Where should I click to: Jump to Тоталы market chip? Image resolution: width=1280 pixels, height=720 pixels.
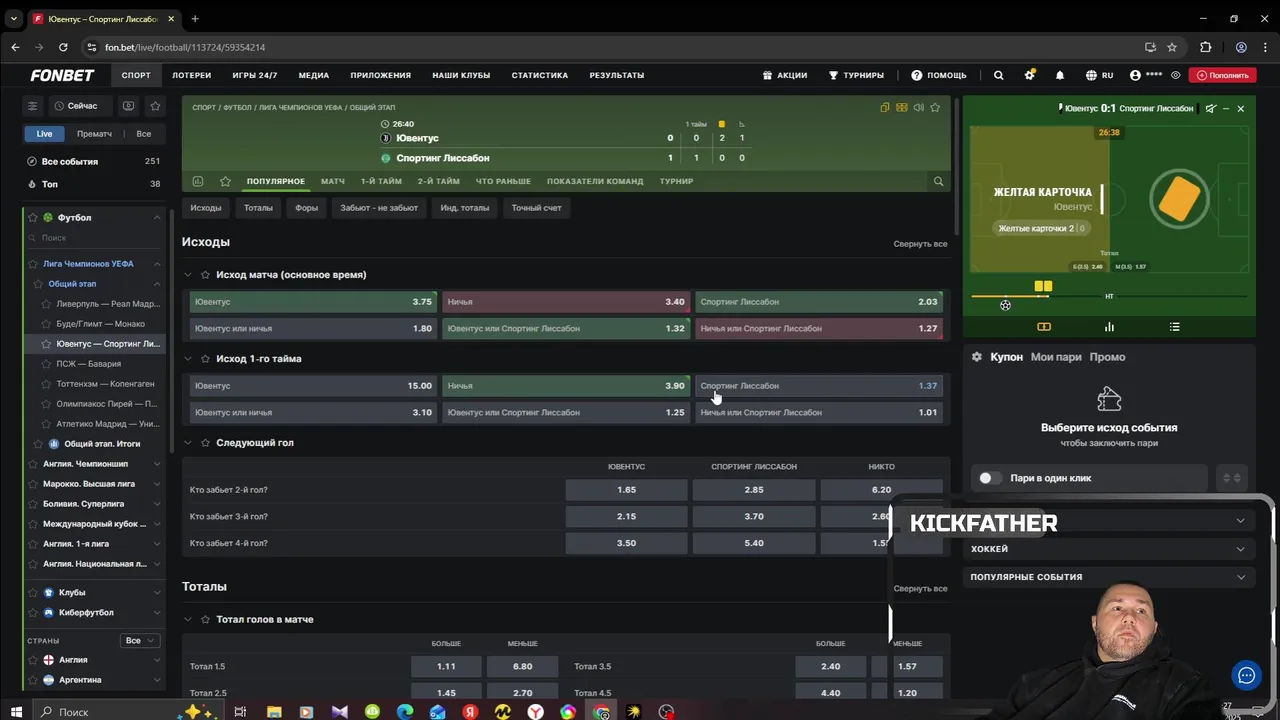258,208
